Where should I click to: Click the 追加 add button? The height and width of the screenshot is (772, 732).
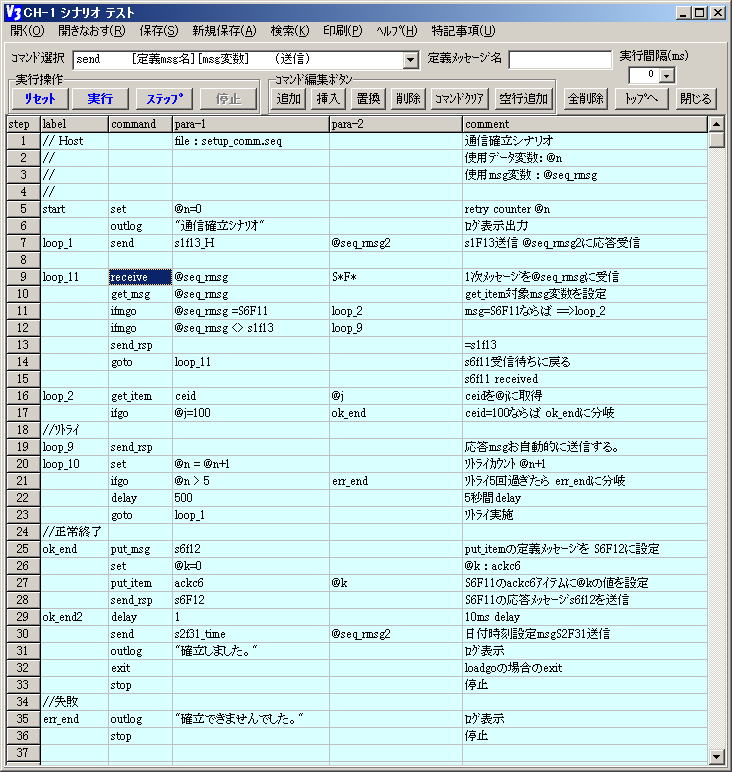pos(288,98)
